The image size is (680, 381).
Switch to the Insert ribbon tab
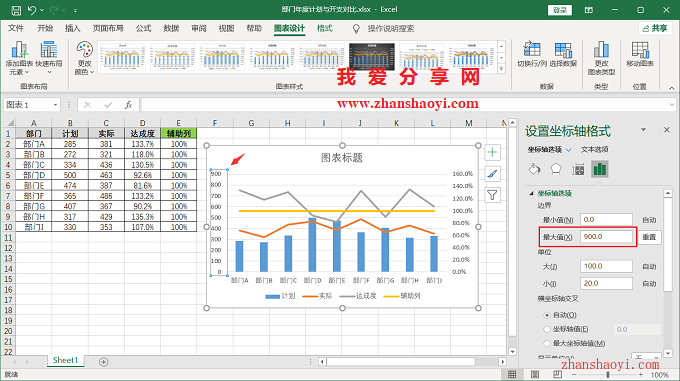pyautogui.click(x=72, y=28)
